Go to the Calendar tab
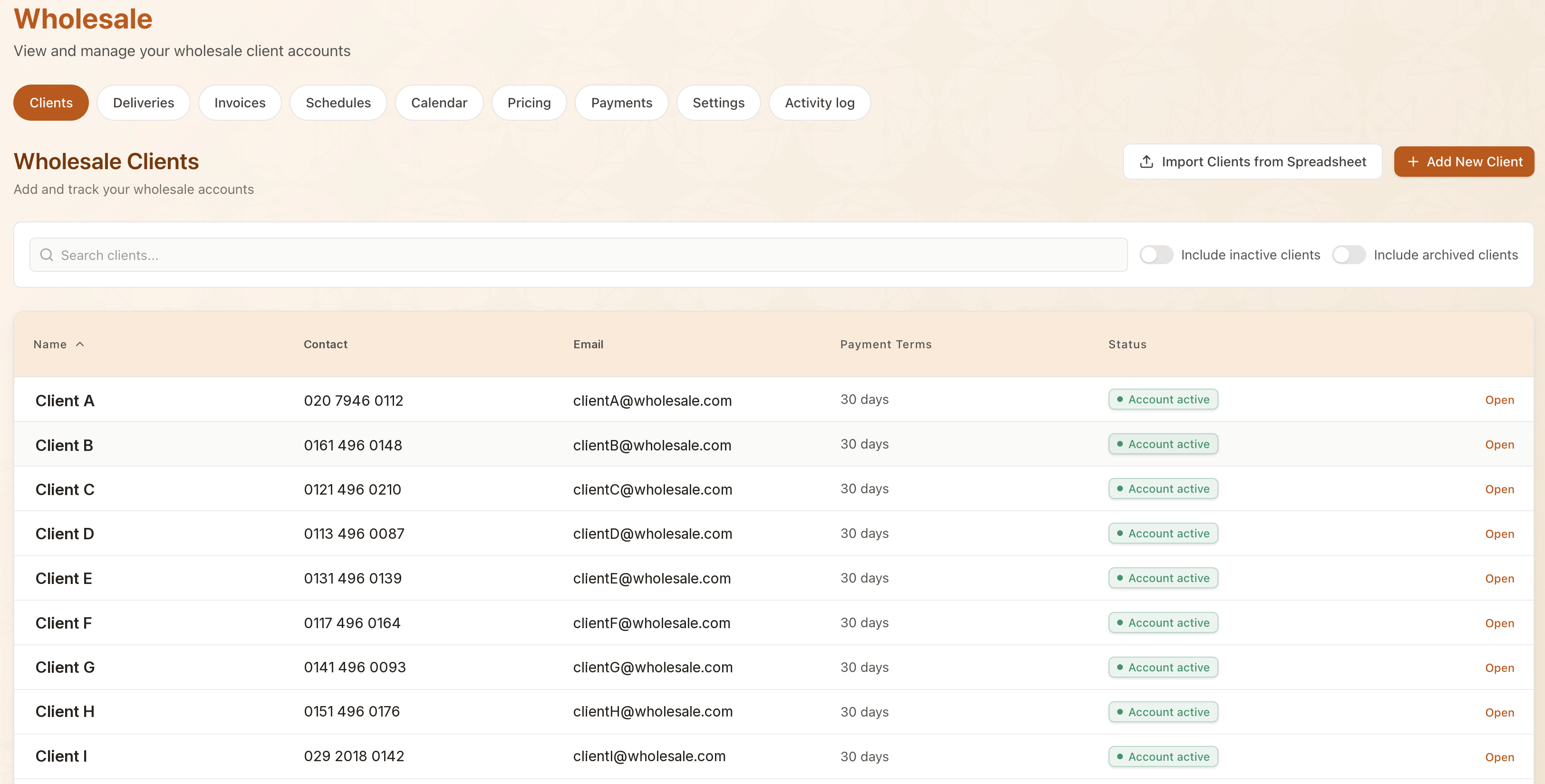 (x=439, y=103)
